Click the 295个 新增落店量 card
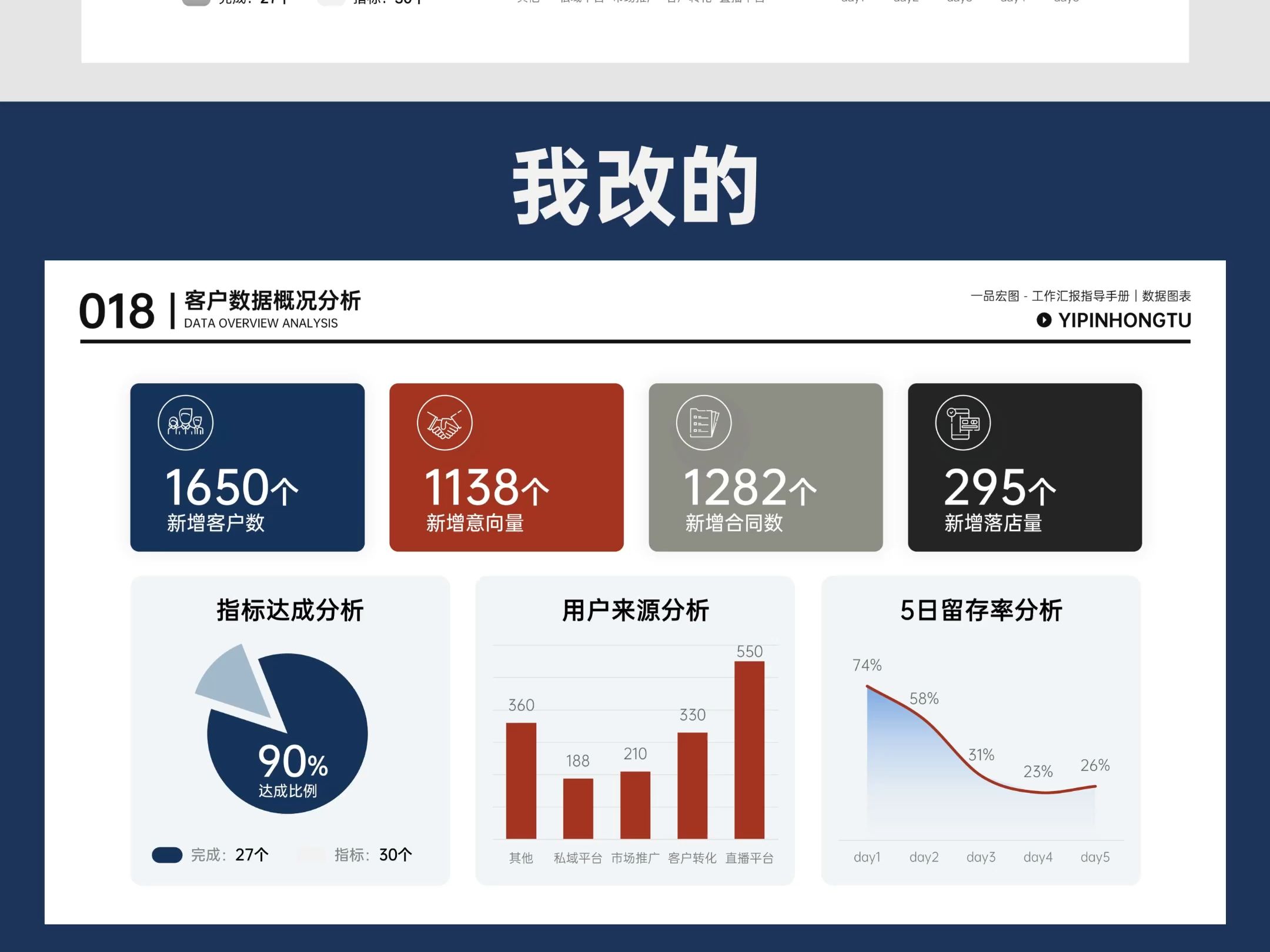 click(x=1025, y=467)
